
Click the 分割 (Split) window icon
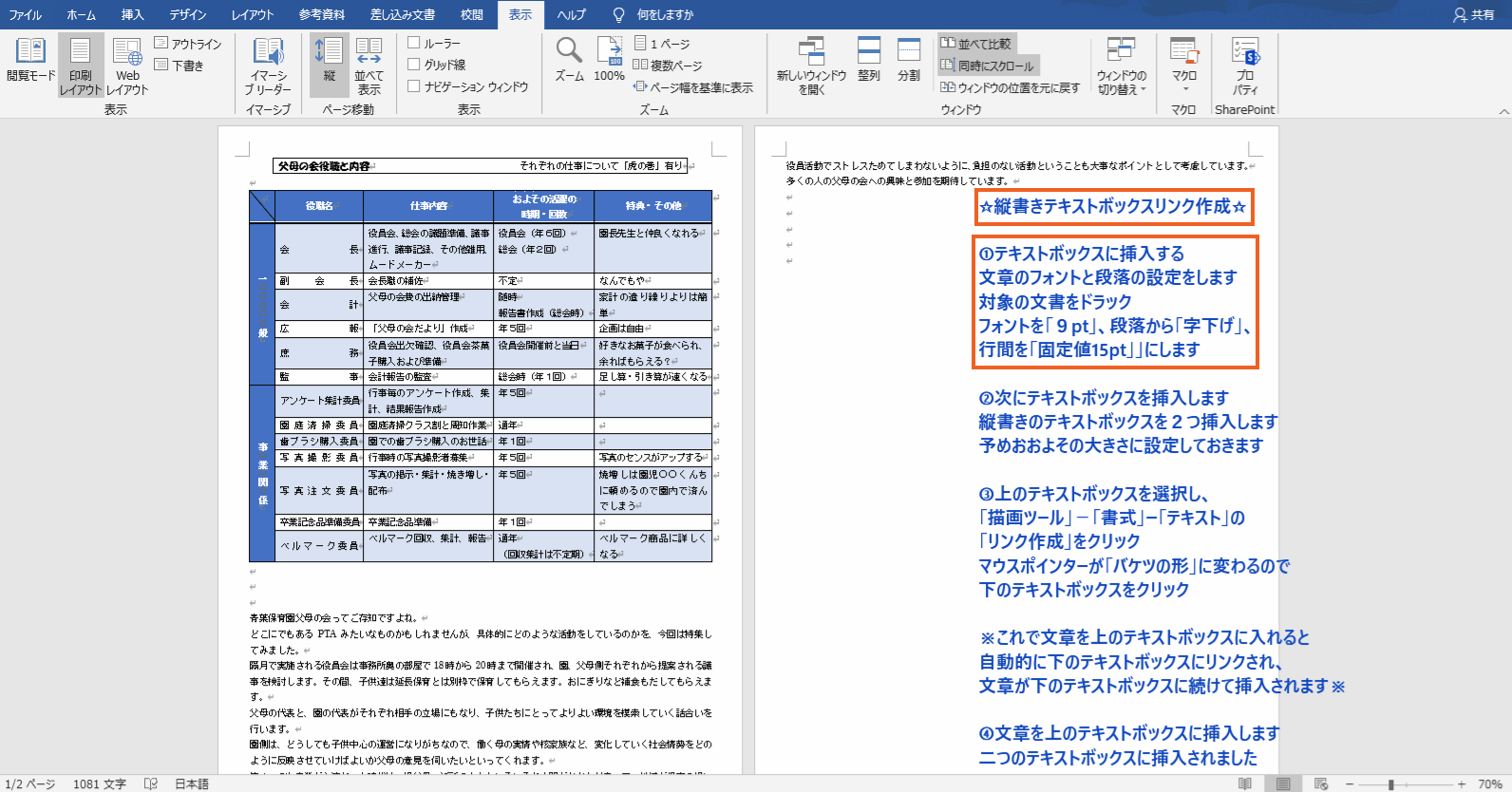pos(909,59)
